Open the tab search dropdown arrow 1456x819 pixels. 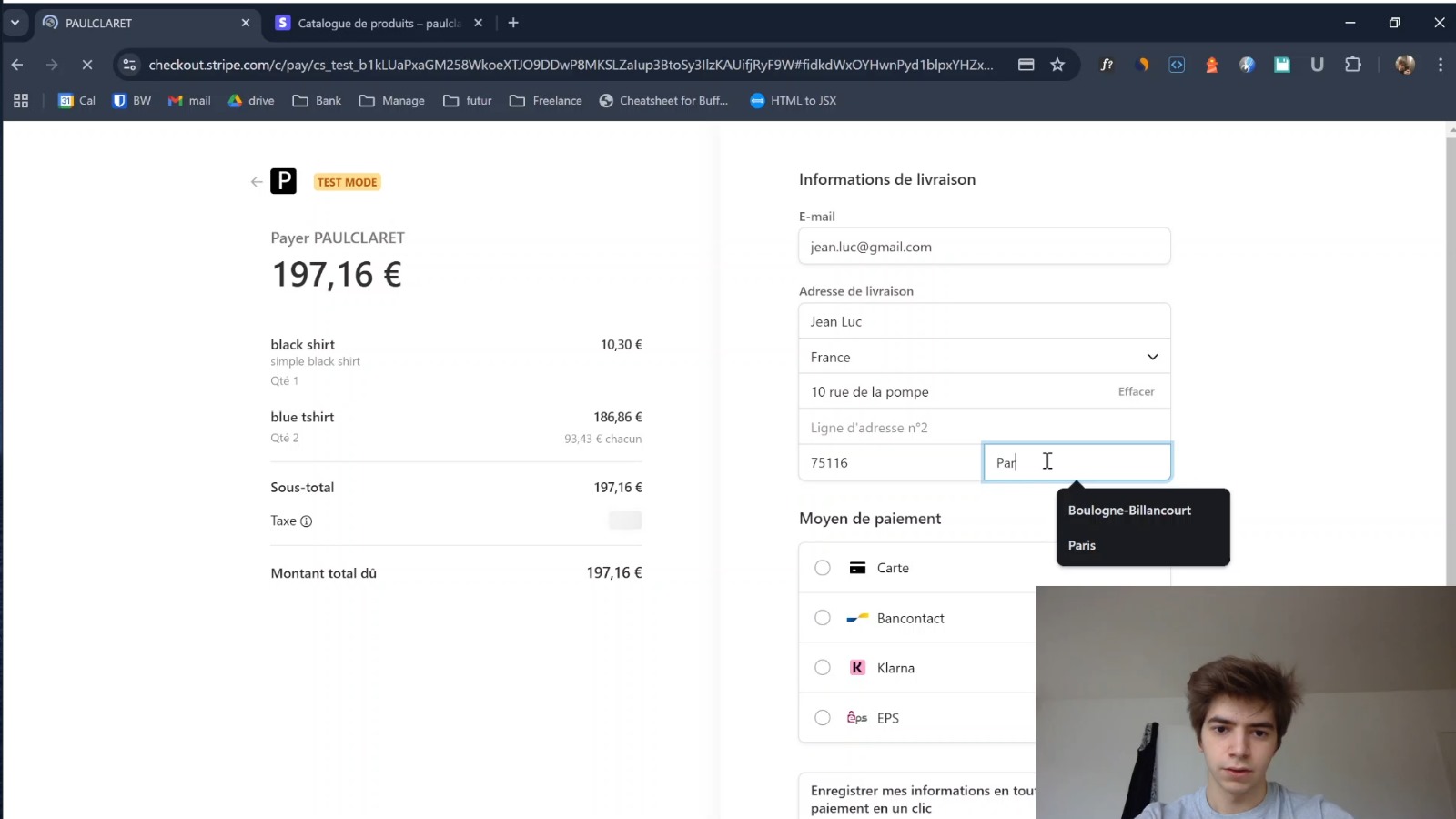point(15,23)
